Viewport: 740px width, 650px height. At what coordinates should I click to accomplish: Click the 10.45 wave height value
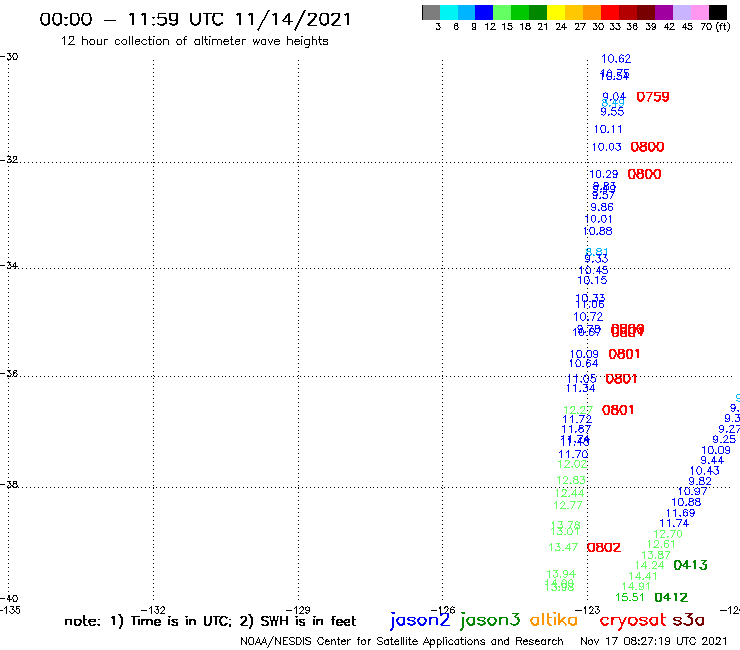pyautogui.click(x=593, y=270)
